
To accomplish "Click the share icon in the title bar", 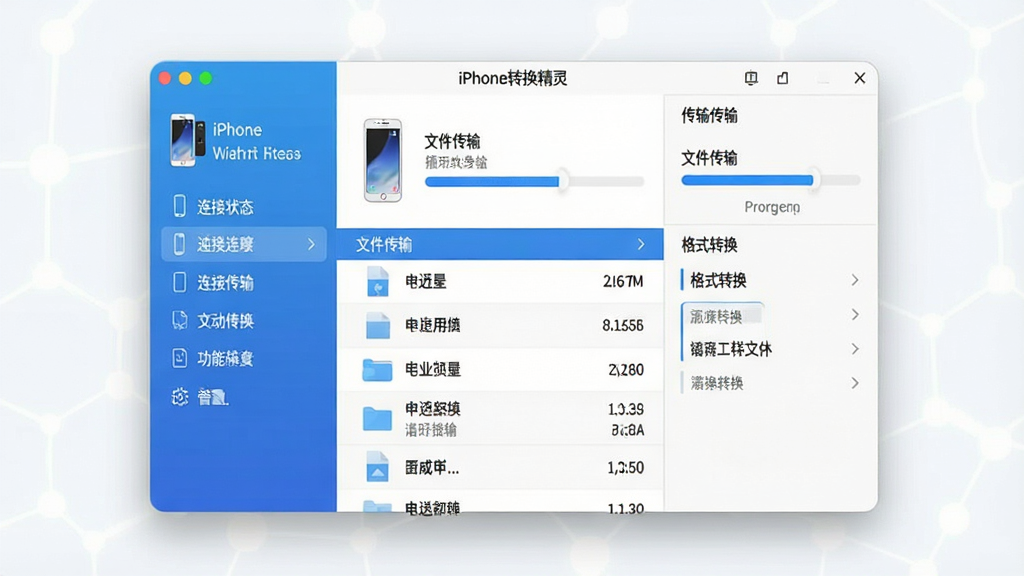I will click(782, 78).
